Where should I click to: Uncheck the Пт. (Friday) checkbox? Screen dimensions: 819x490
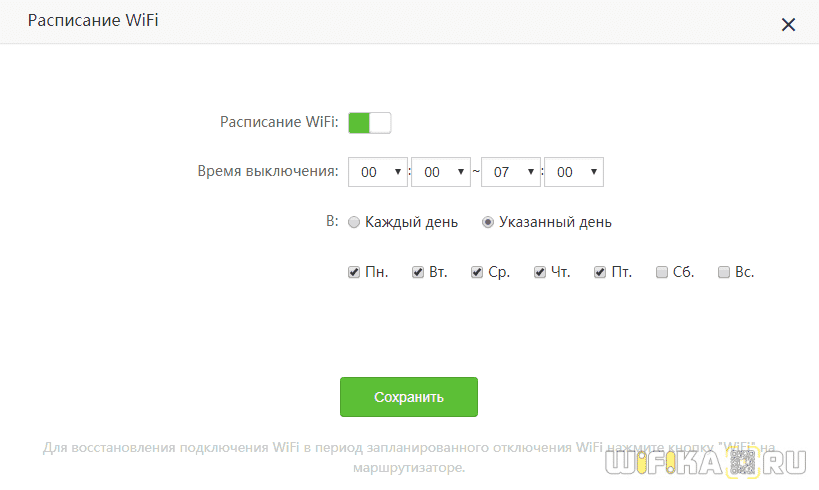pyautogui.click(x=600, y=272)
